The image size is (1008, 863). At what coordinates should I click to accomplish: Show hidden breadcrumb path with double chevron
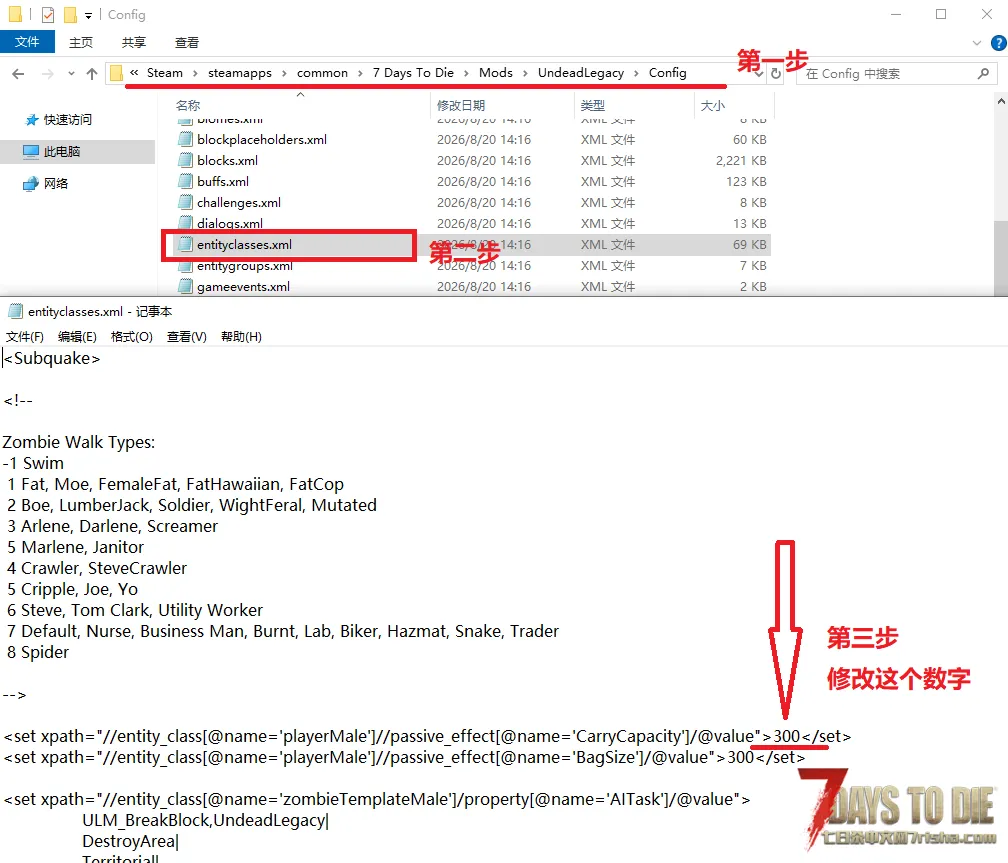coord(134,73)
